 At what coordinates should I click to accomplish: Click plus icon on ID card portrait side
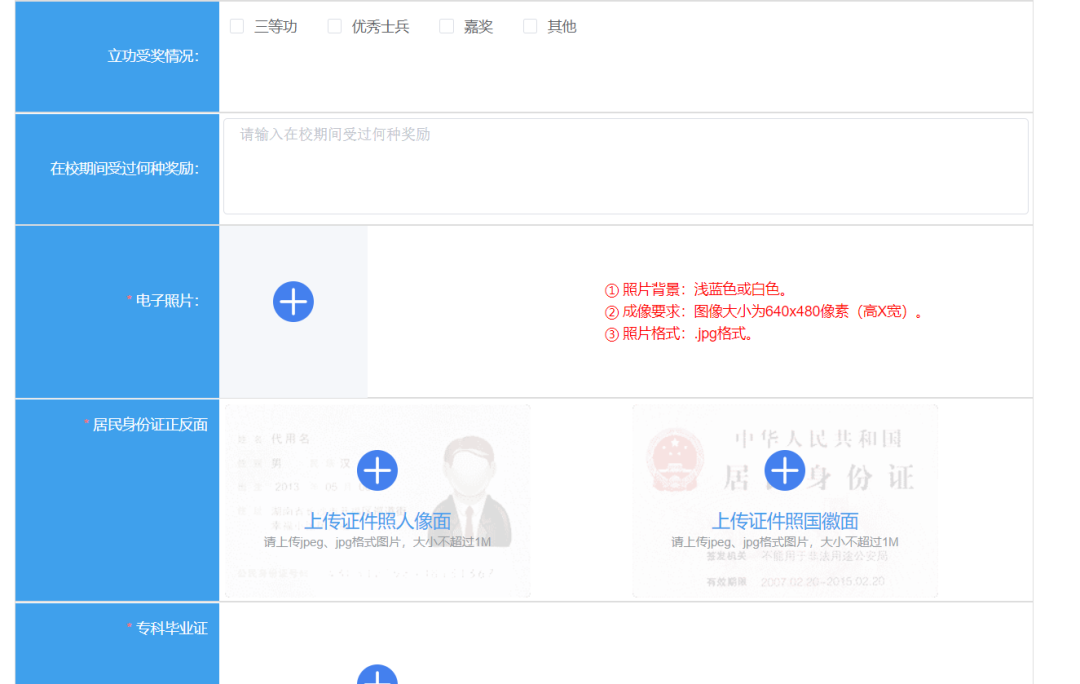tap(377, 470)
